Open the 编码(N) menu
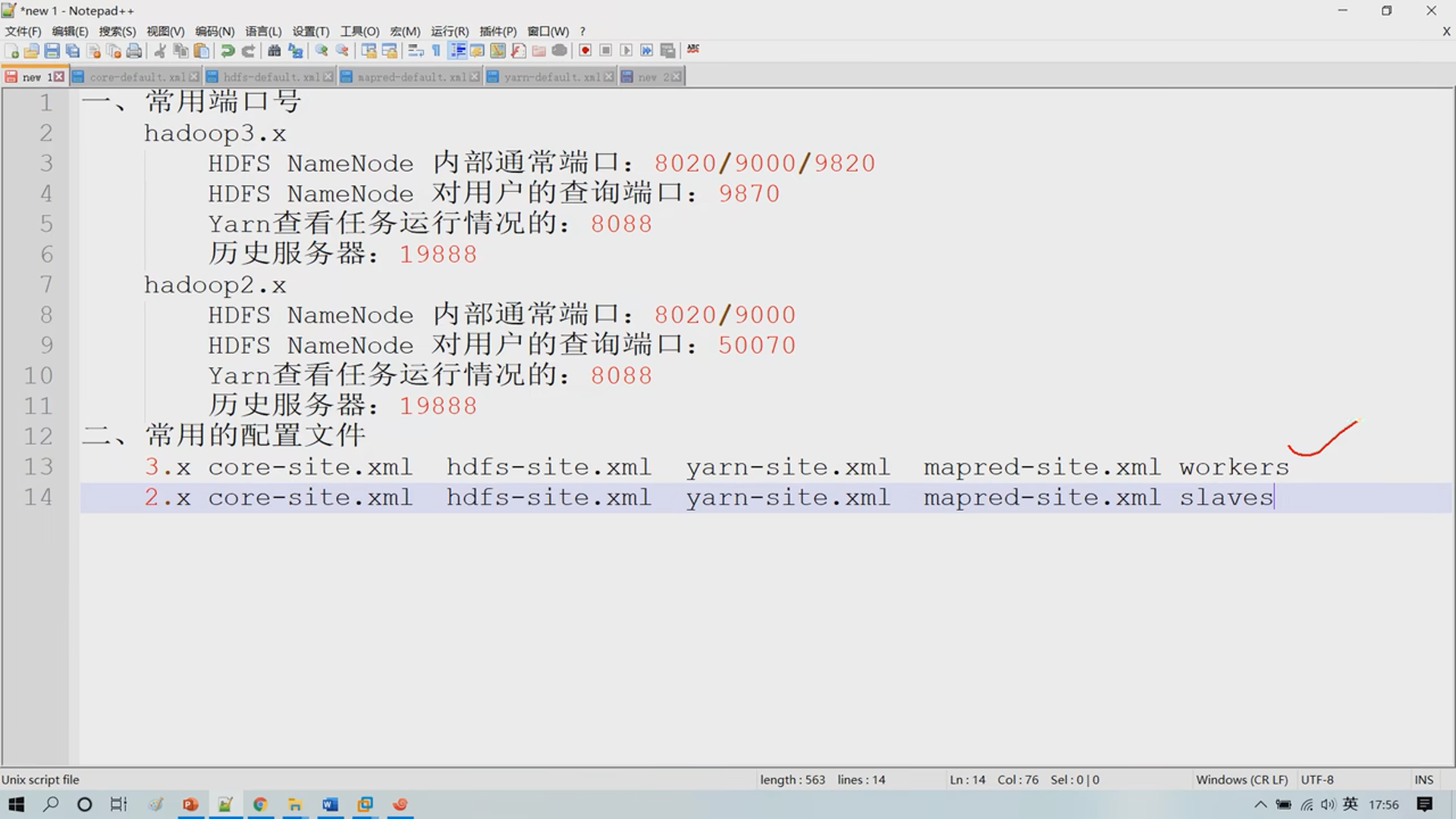 tap(215, 31)
